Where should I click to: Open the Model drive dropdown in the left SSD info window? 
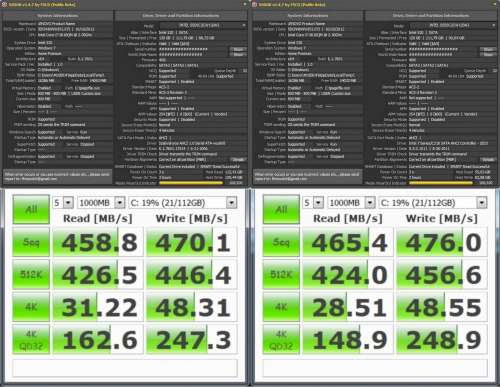pos(203,25)
